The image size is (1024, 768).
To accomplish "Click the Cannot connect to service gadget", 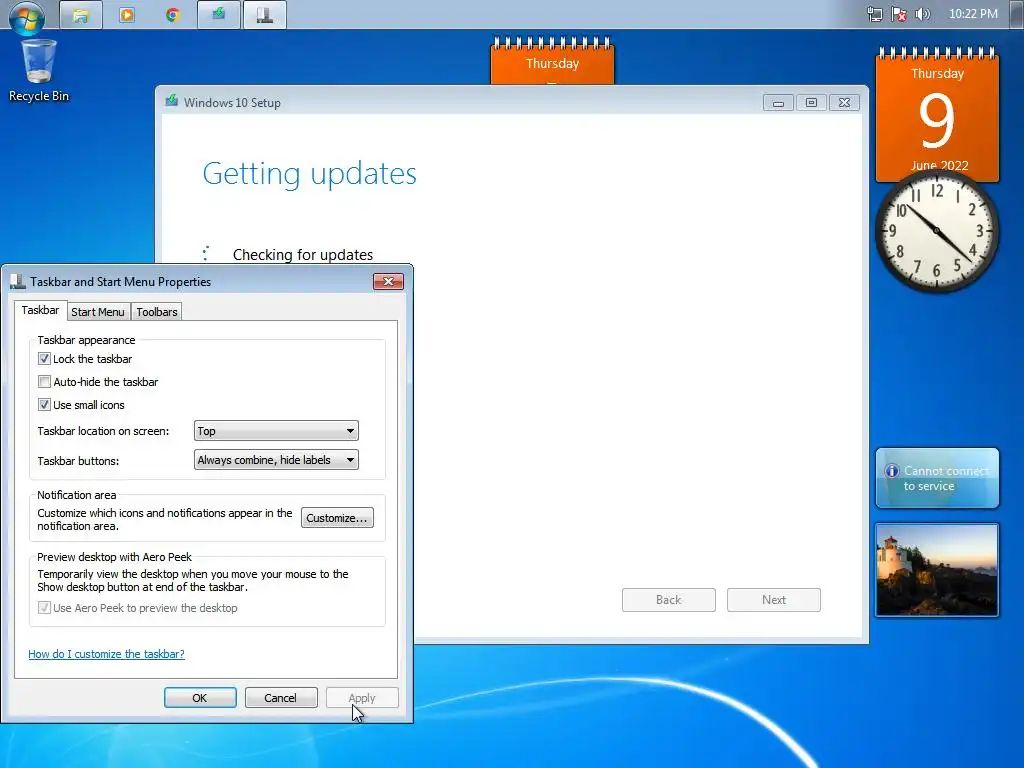I will pos(937,478).
